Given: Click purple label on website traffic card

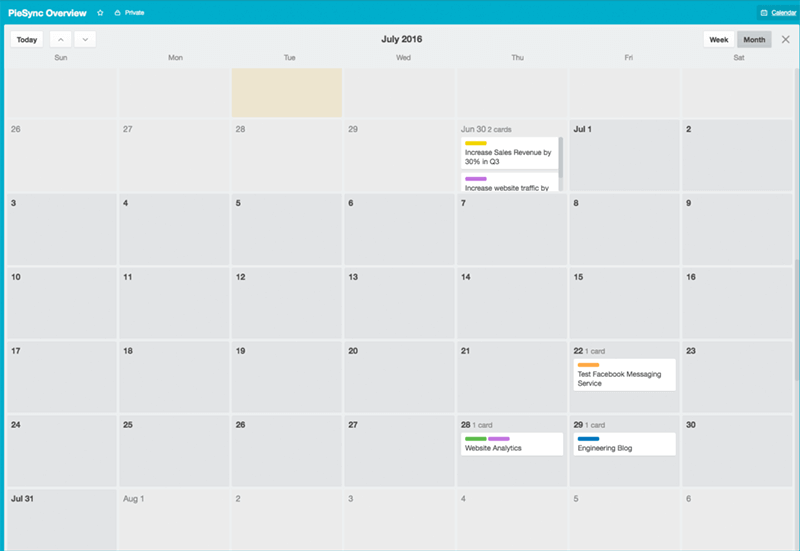Looking at the screenshot, I should click(x=476, y=179).
